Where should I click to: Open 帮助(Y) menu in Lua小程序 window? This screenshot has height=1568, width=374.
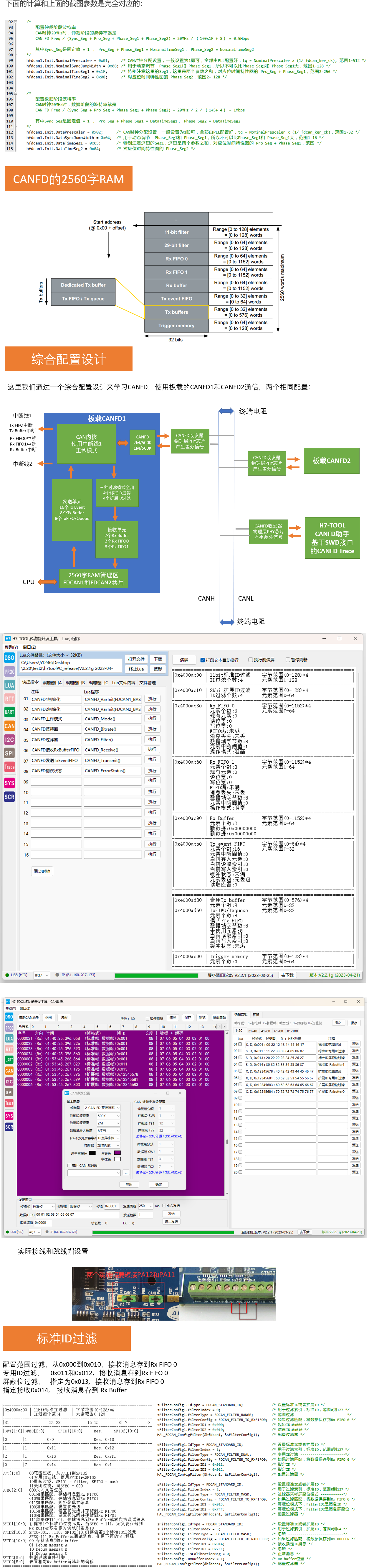tap(11, 647)
